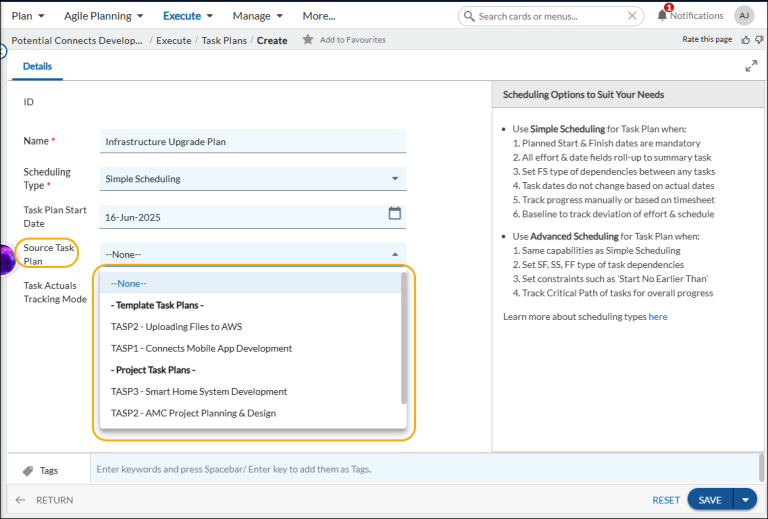
Task: Choose TASP3 - Smart Home System Development
Action: point(251,391)
